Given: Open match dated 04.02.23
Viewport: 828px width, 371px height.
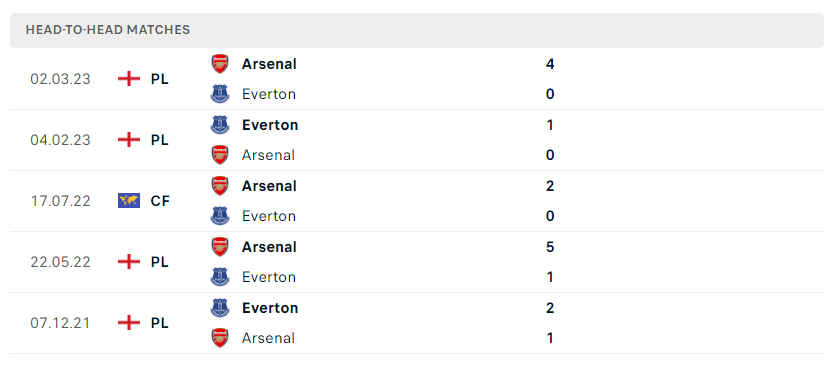Looking at the screenshot, I should pos(416,140).
